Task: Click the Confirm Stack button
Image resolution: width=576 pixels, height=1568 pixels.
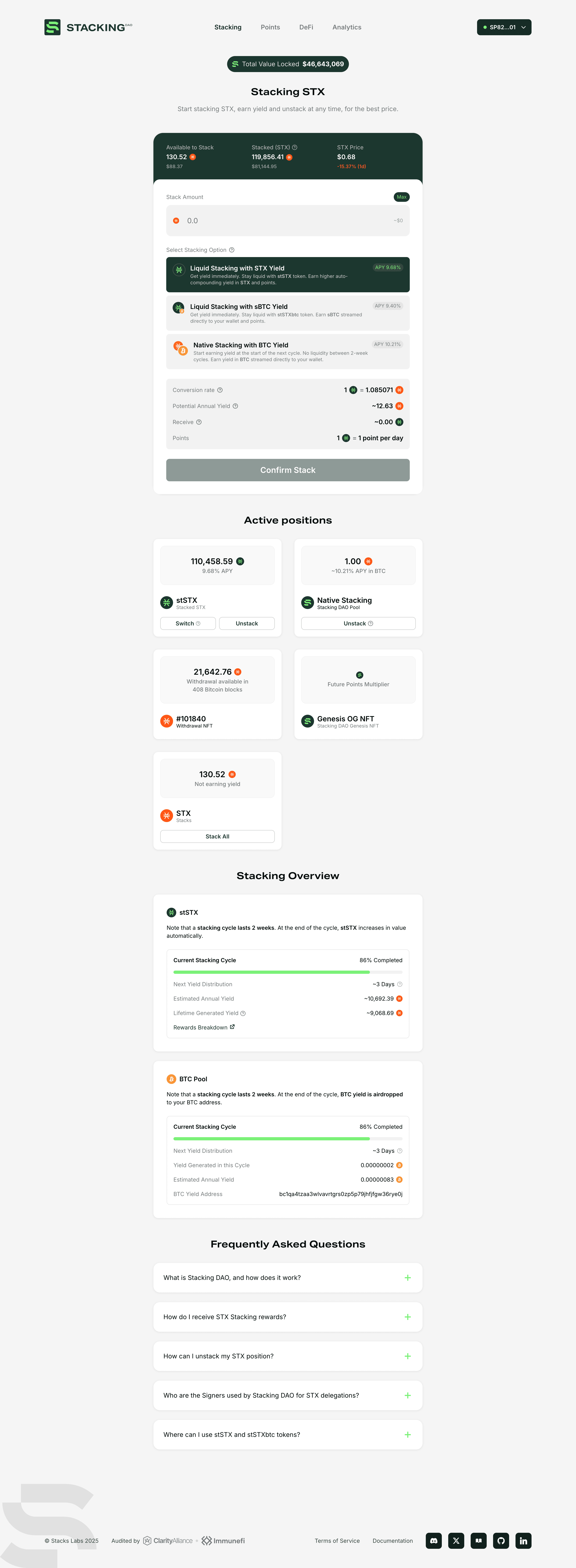Action: tap(287, 469)
